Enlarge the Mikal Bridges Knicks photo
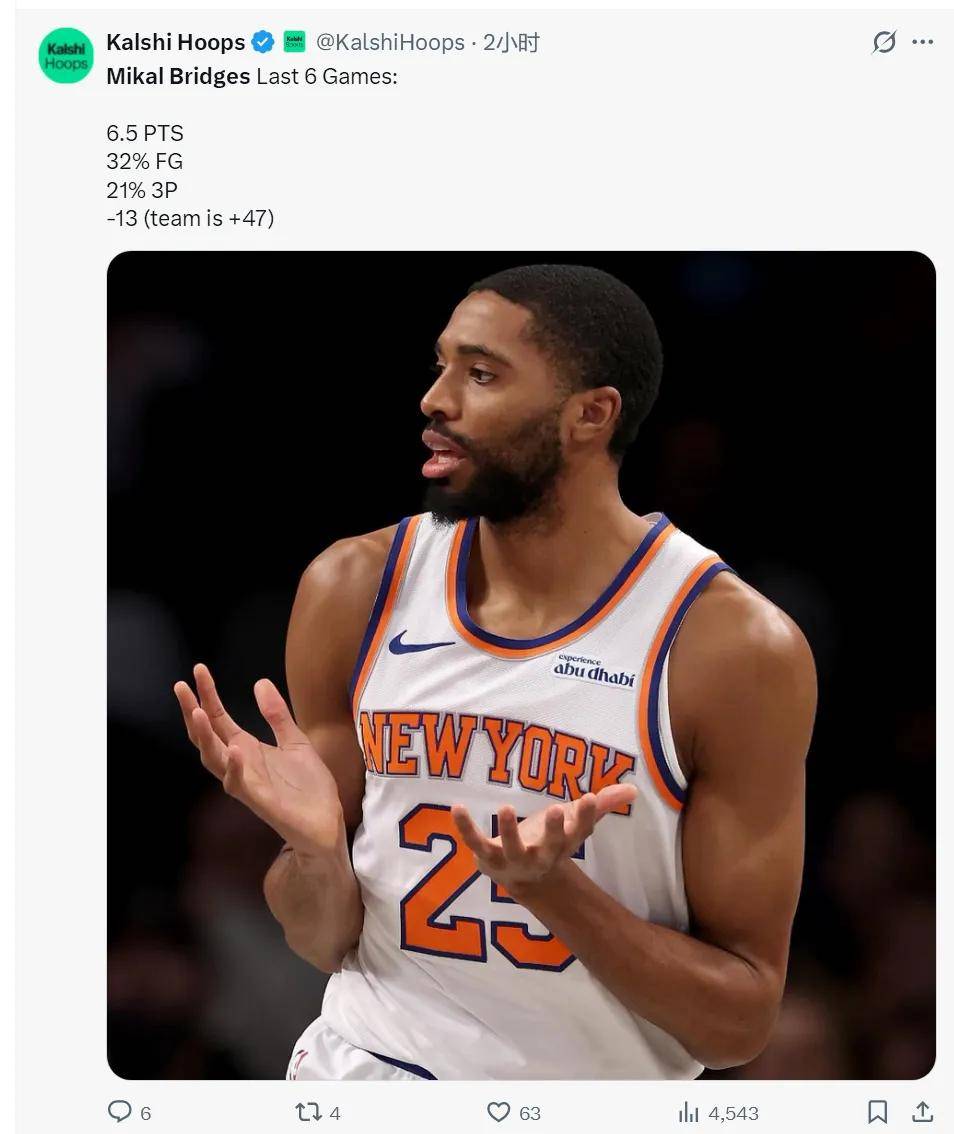The width and height of the screenshot is (954, 1134). point(521,665)
